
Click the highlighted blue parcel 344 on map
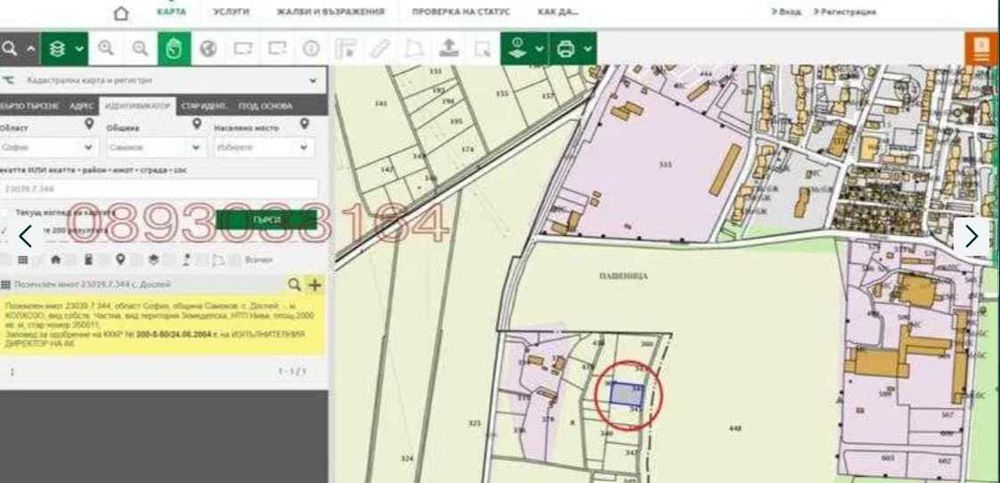tap(626, 394)
